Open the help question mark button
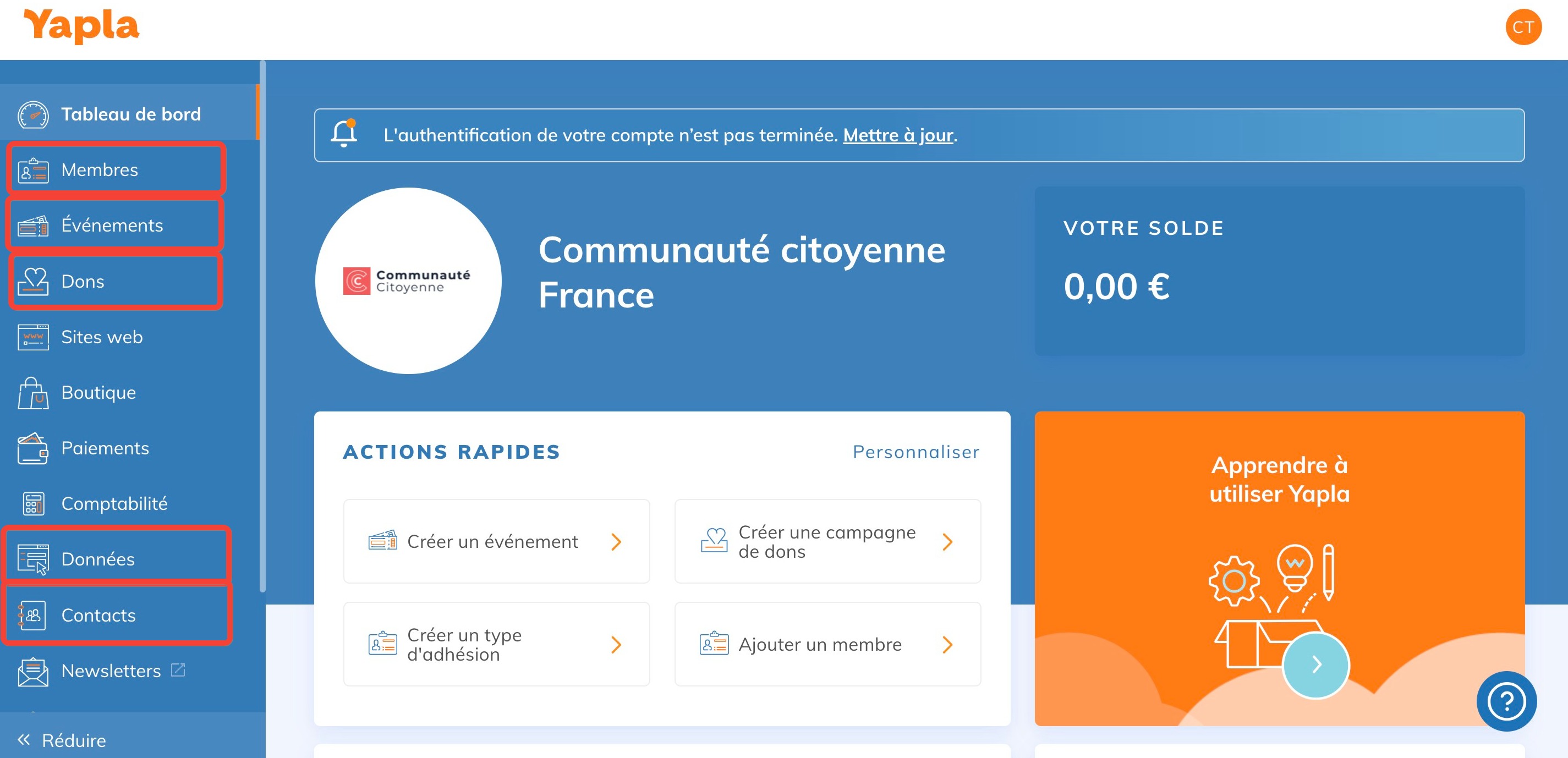Viewport: 1568px width, 758px height. pos(1506,701)
